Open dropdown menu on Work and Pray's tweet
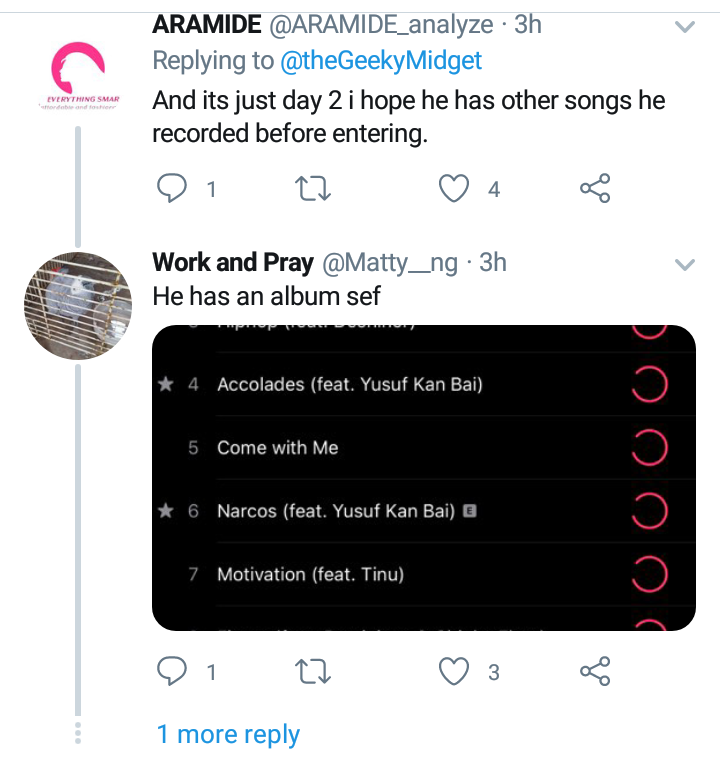This screenshot has width=720, height=758. tap(685, 265)
